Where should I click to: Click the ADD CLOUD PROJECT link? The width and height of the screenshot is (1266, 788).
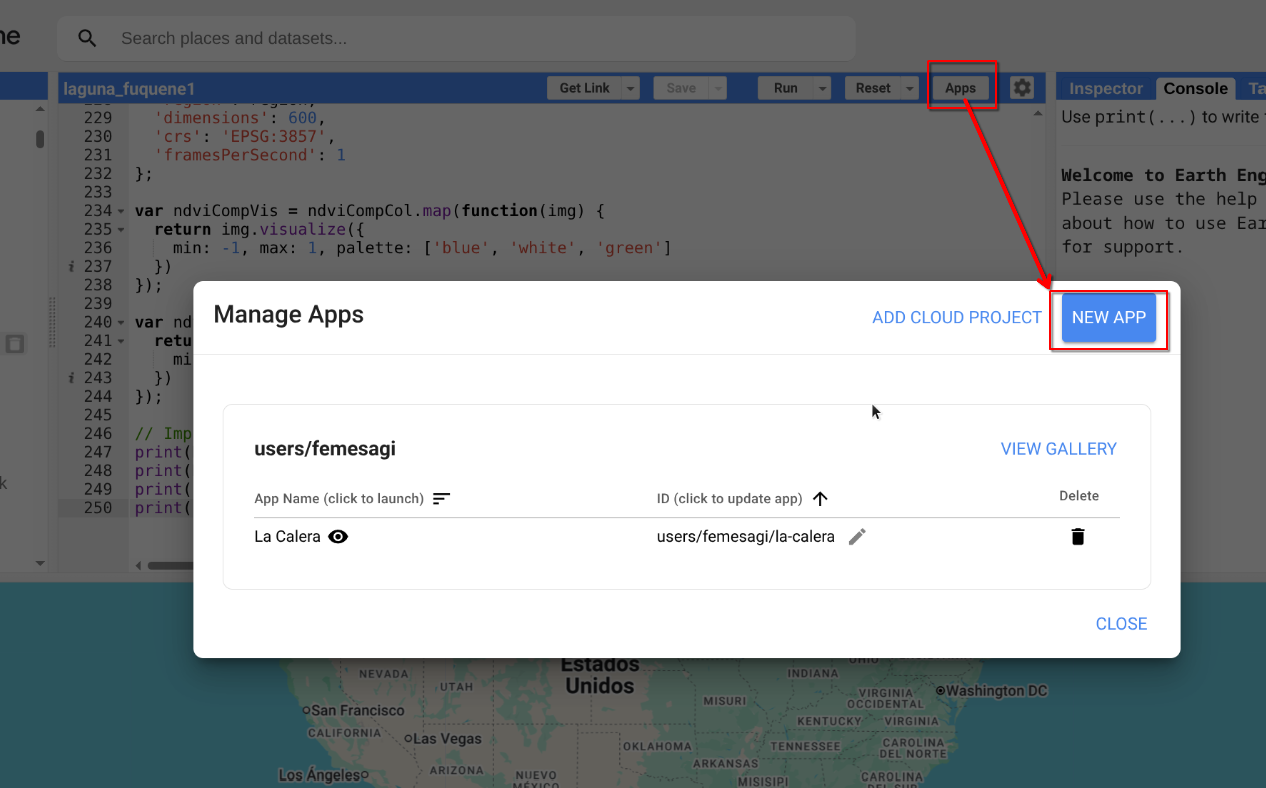pyautogui.click(x=956, y=317)
